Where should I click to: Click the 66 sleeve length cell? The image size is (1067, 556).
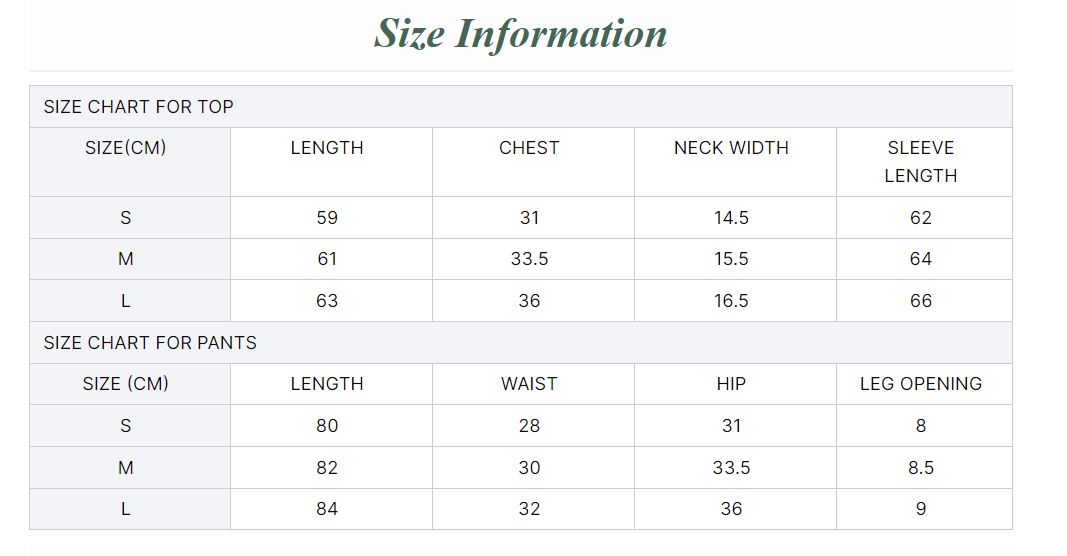click(921, 301)
